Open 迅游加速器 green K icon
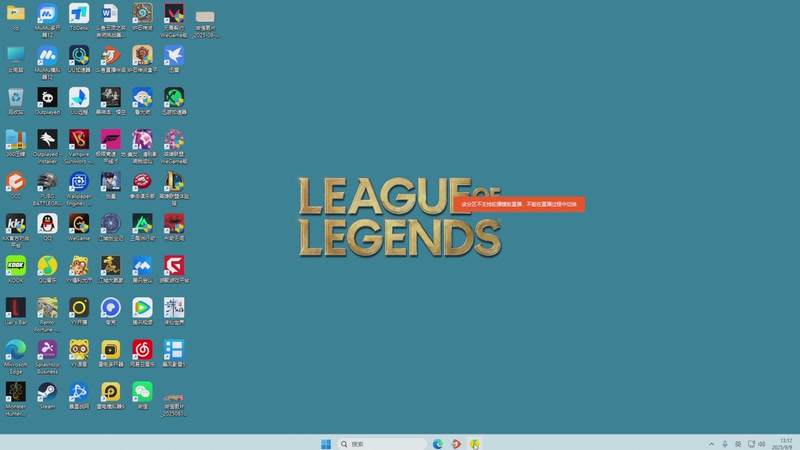The width and height of the screenshot is (800, 450). [x=174, y=101]
